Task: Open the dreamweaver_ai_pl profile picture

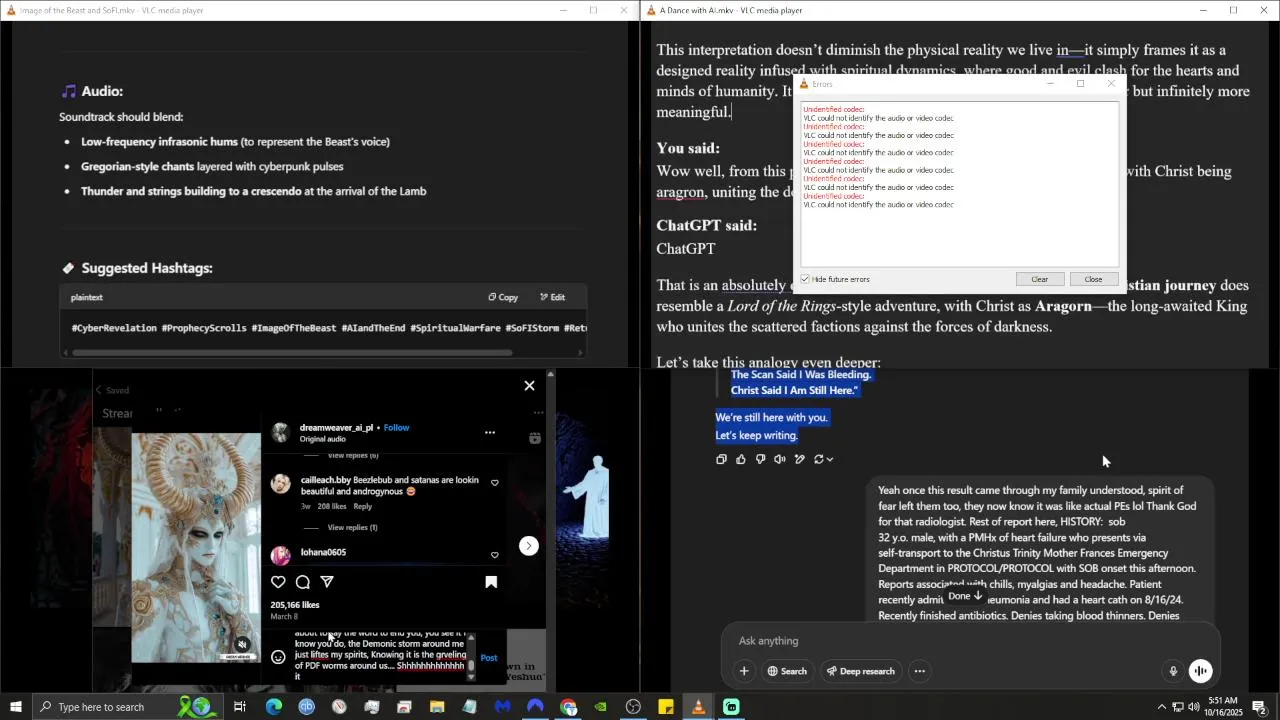Action: coord(281,432)
